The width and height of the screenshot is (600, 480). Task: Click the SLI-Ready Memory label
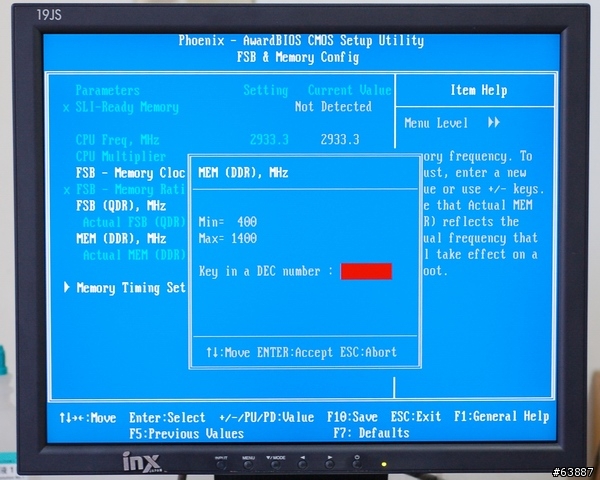coord(127,108)
